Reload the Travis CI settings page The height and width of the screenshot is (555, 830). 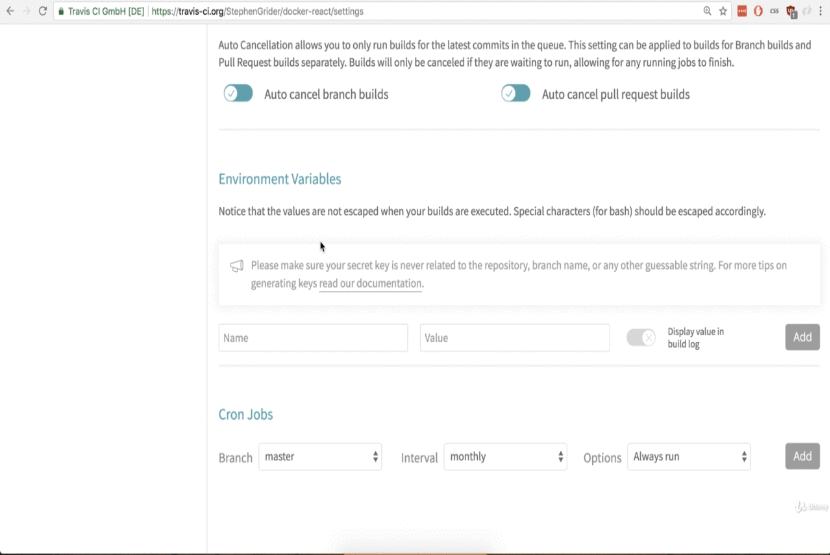coord(43,11)
